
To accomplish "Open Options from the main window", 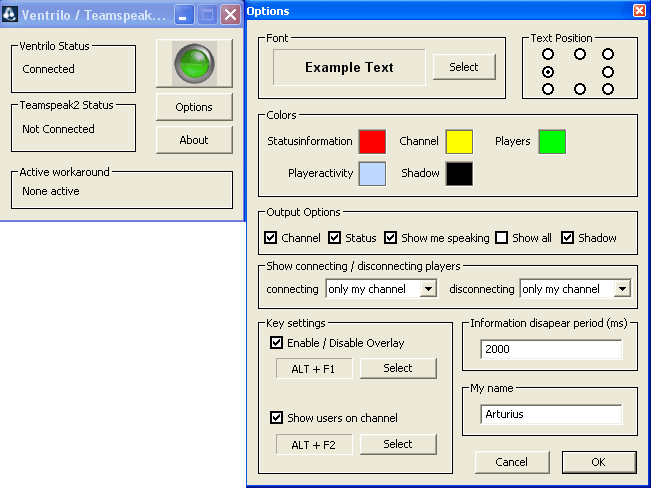I will coord(194,107).
